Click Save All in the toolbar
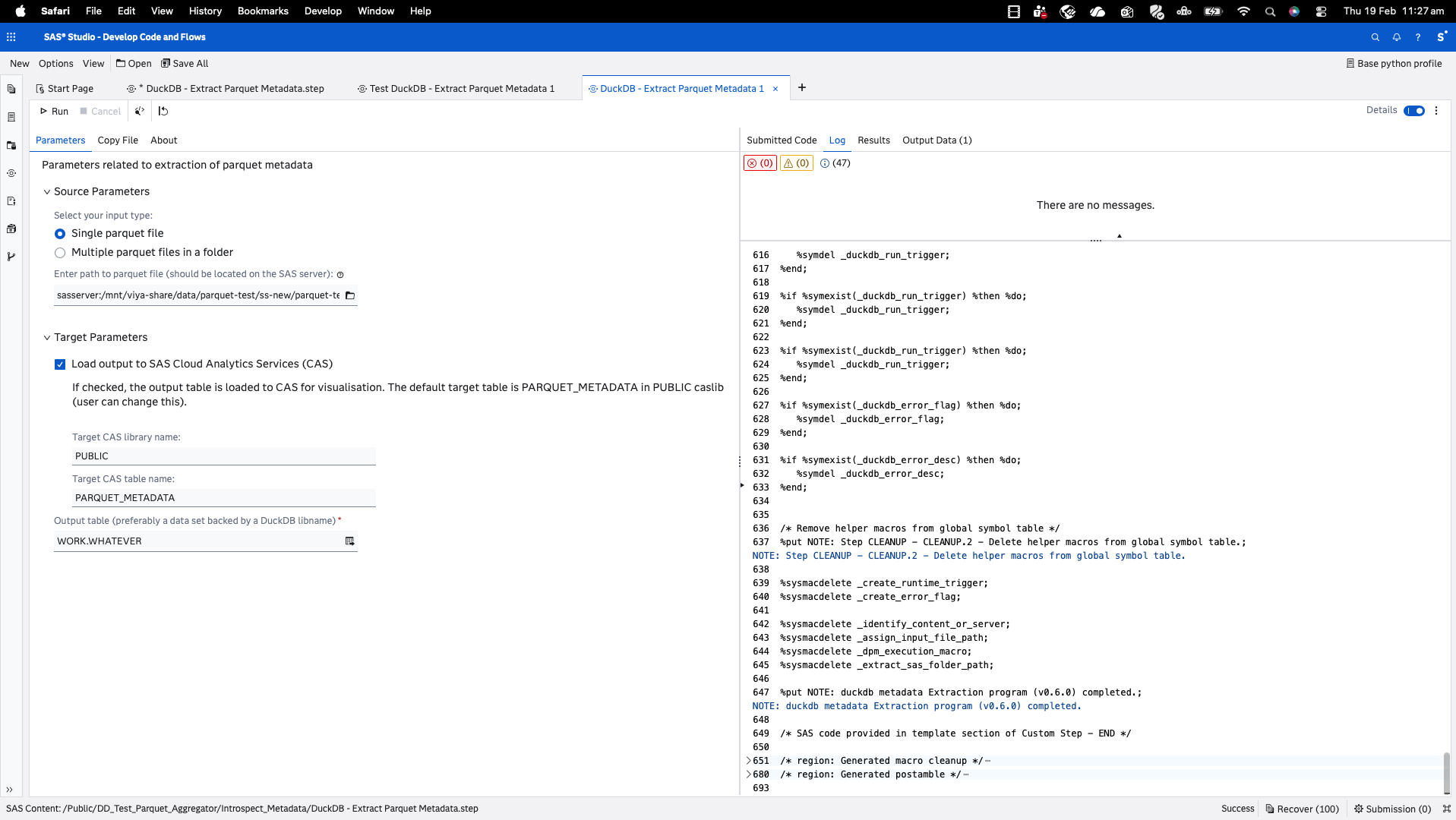Image resolution: width=1456 pixels, height=820 pixels. click(x=185, y=64)
